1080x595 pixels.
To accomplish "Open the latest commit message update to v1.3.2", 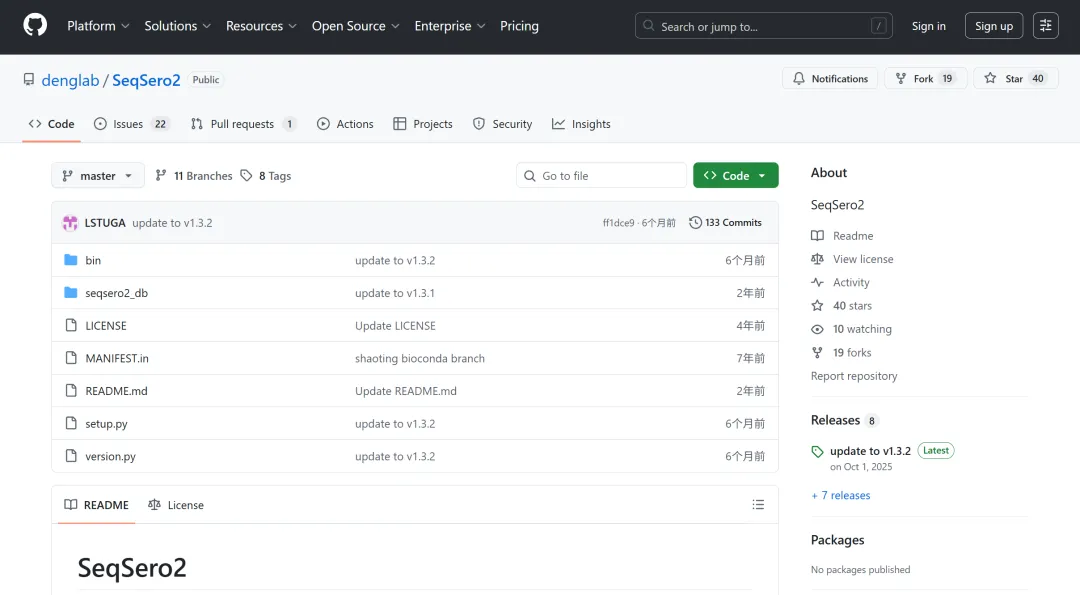I will 172,222.
